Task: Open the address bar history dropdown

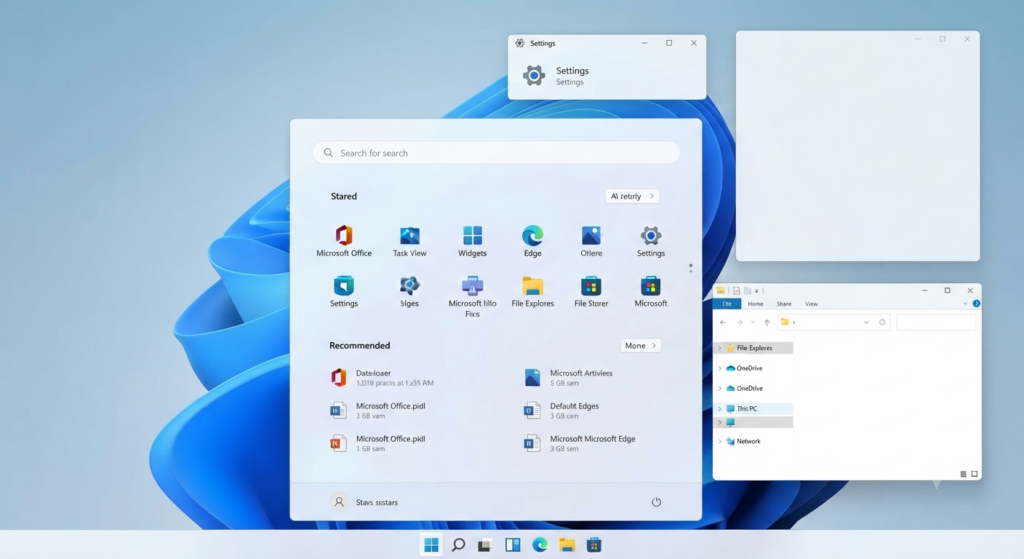Action: click(x=866, y=322)
